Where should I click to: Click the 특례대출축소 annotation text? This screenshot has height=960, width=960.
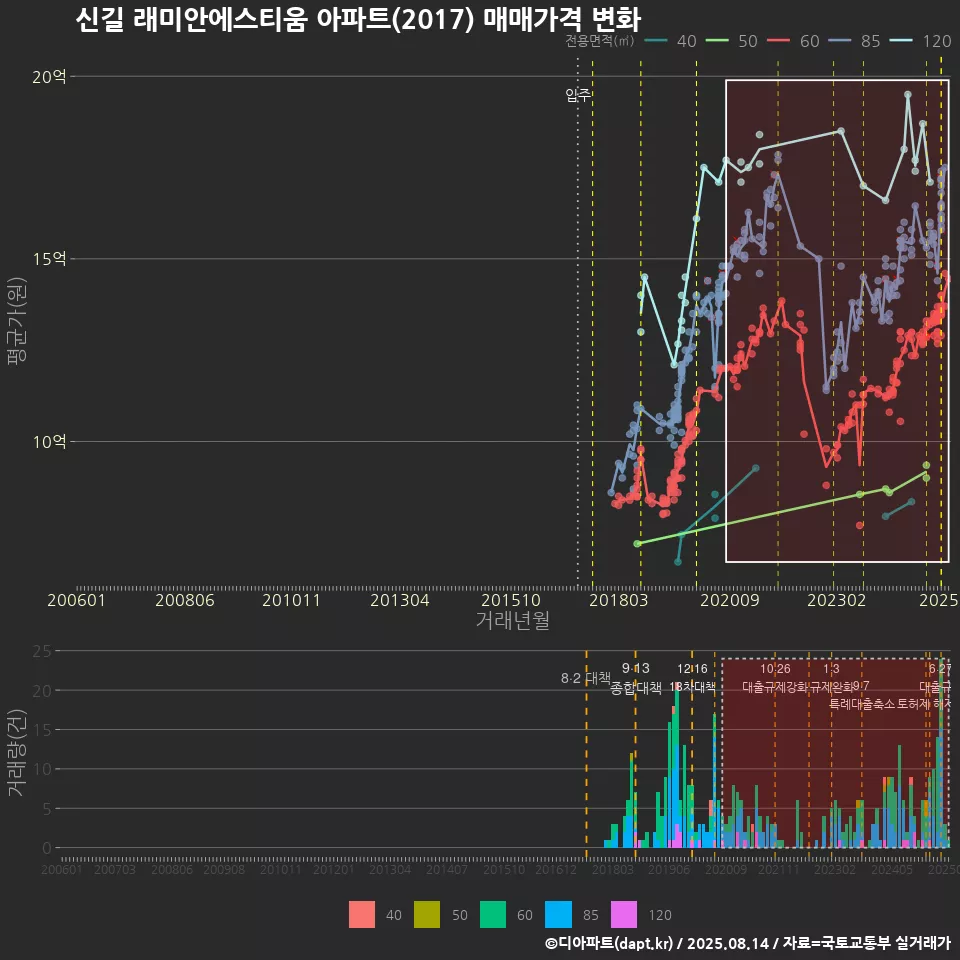pyautogui.click(x=863, y=704)
